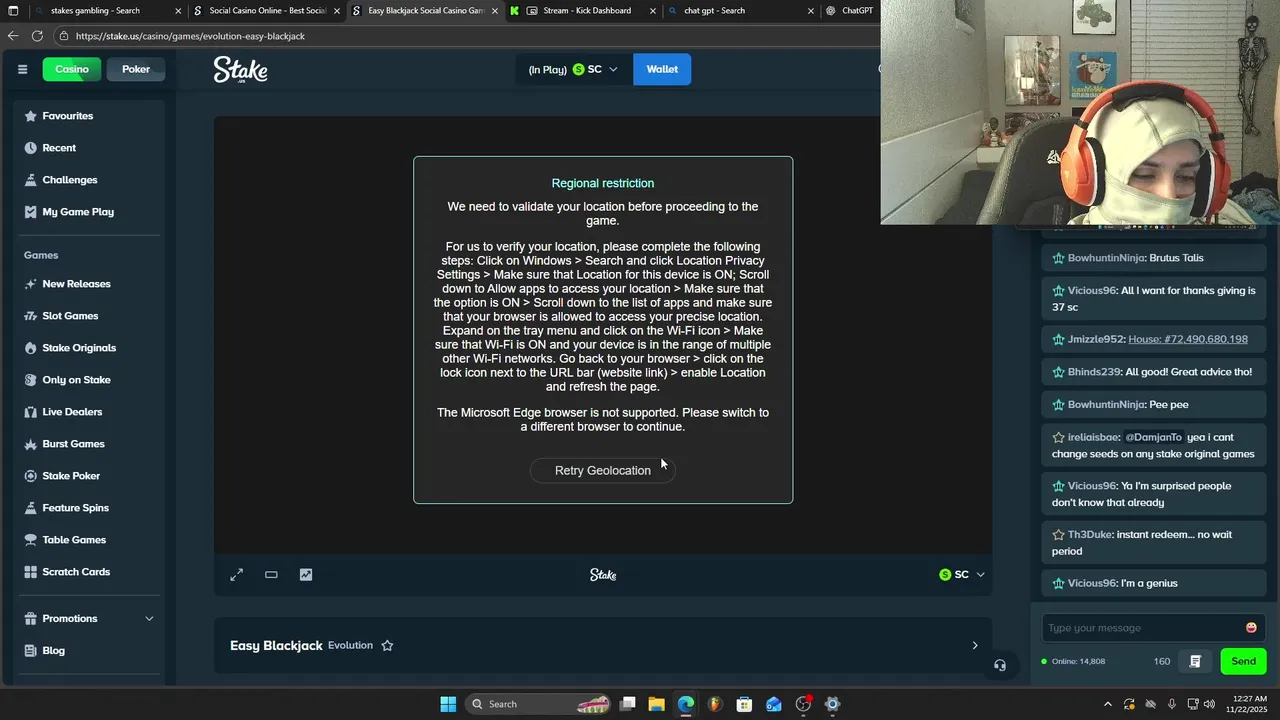
Task: Click Retry Geolocation button
Action: click(x=603, y=471)
